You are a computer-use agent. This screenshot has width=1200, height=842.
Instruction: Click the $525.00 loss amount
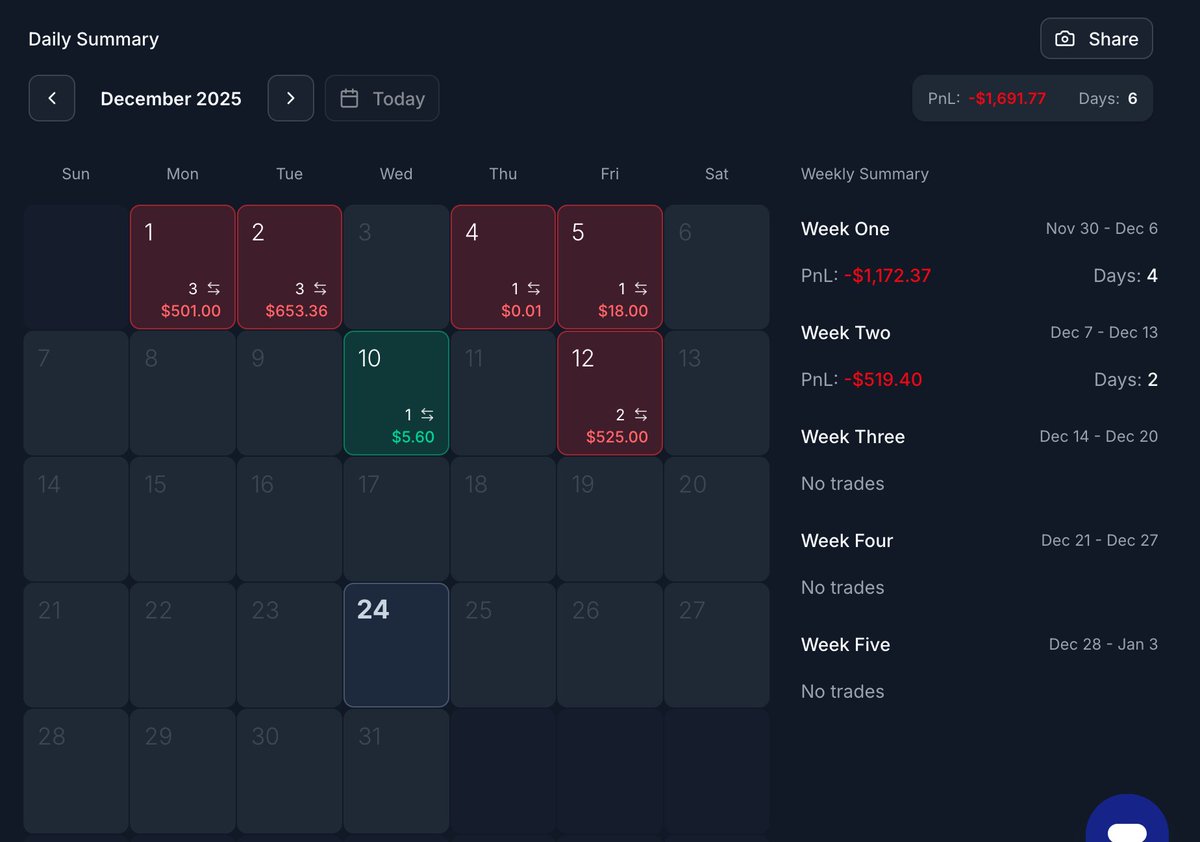tap(617, 437)
